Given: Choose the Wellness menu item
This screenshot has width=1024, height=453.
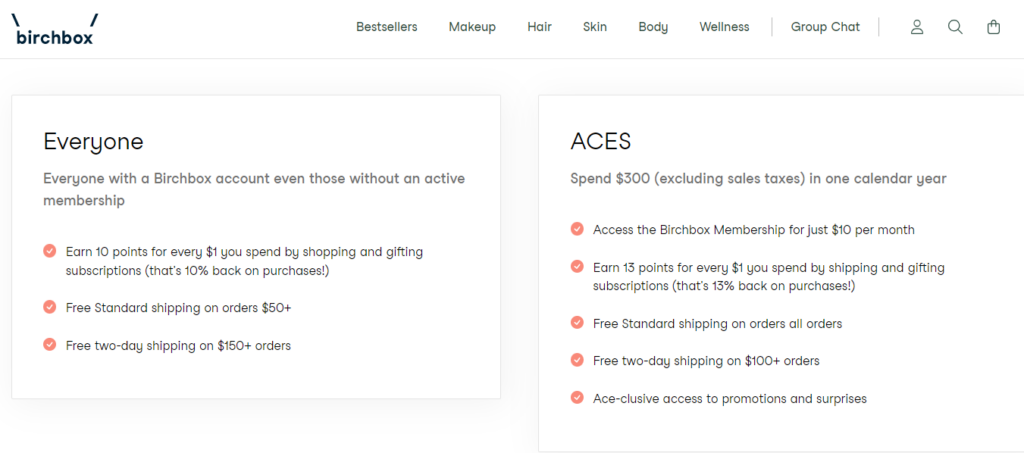Looking at the screenshot, I should point(724,27).
